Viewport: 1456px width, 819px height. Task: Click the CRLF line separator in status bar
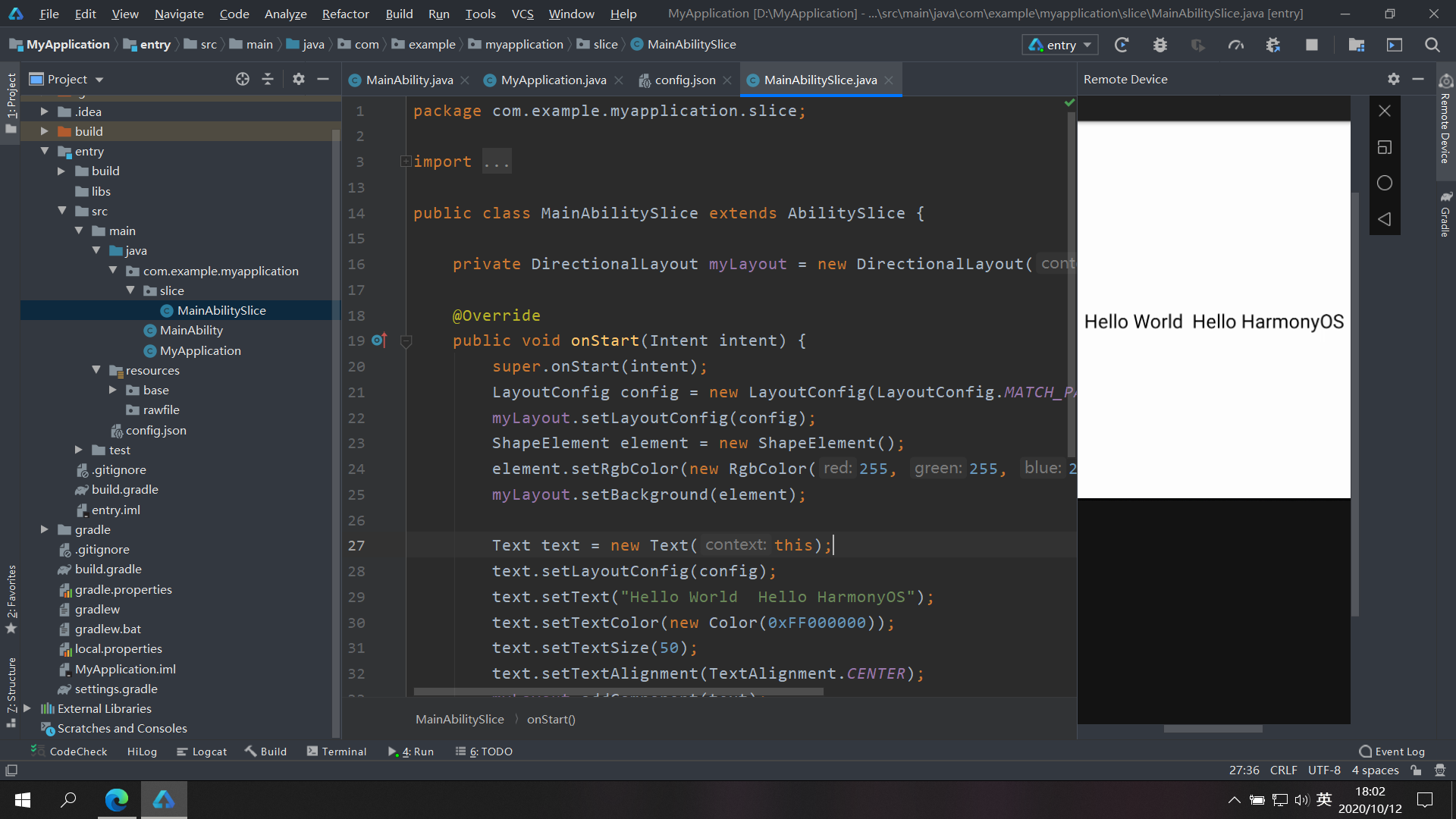pyautogui.click(x=1283, y=770)
